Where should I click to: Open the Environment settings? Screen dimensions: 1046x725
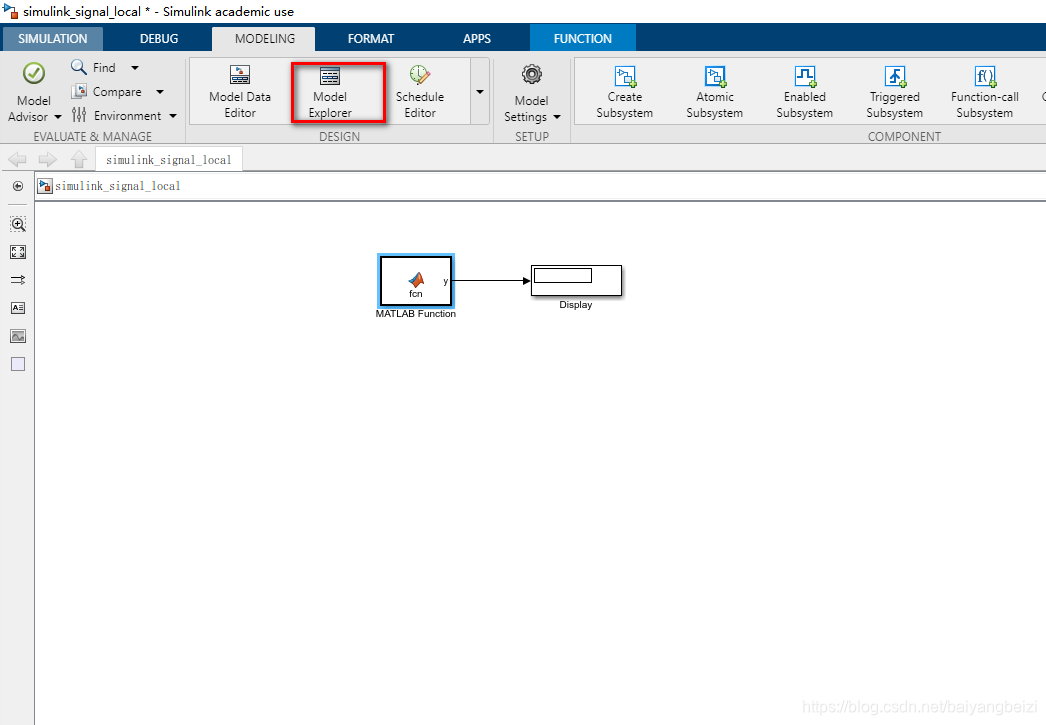pyautogui.click(x=116, y=115)
